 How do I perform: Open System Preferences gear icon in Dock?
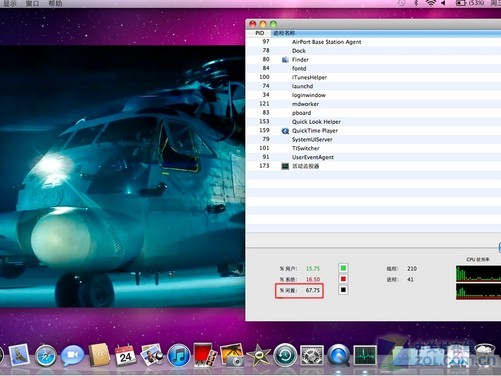pyautogui.click(x=312, y=356)
